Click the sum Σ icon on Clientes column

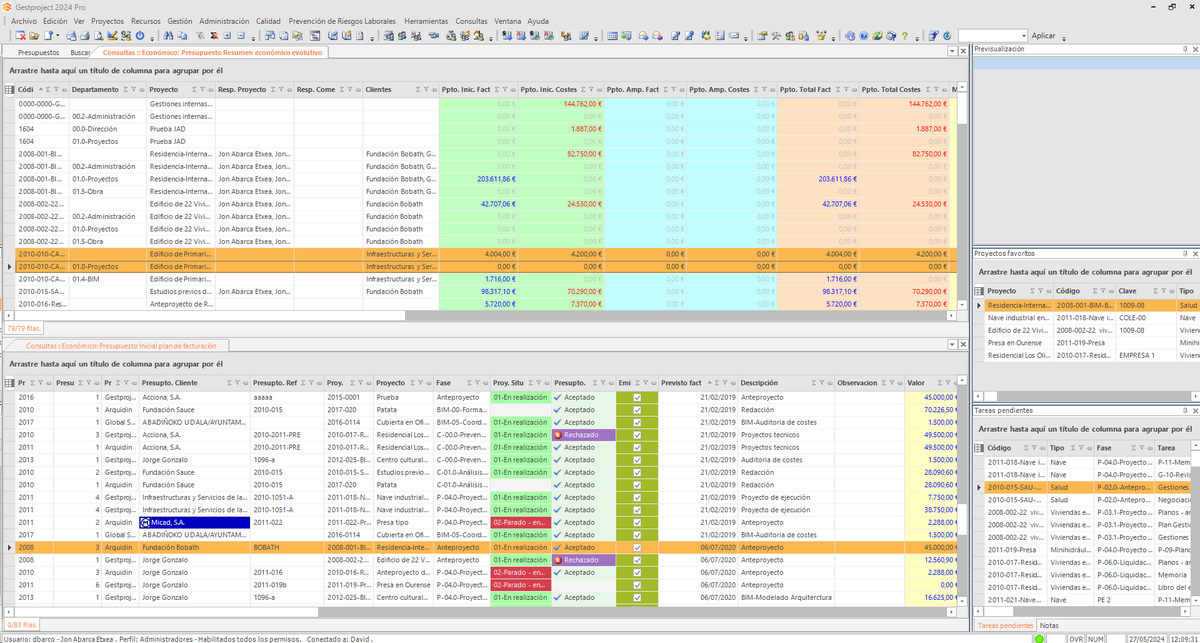click(x=416, y=89)
